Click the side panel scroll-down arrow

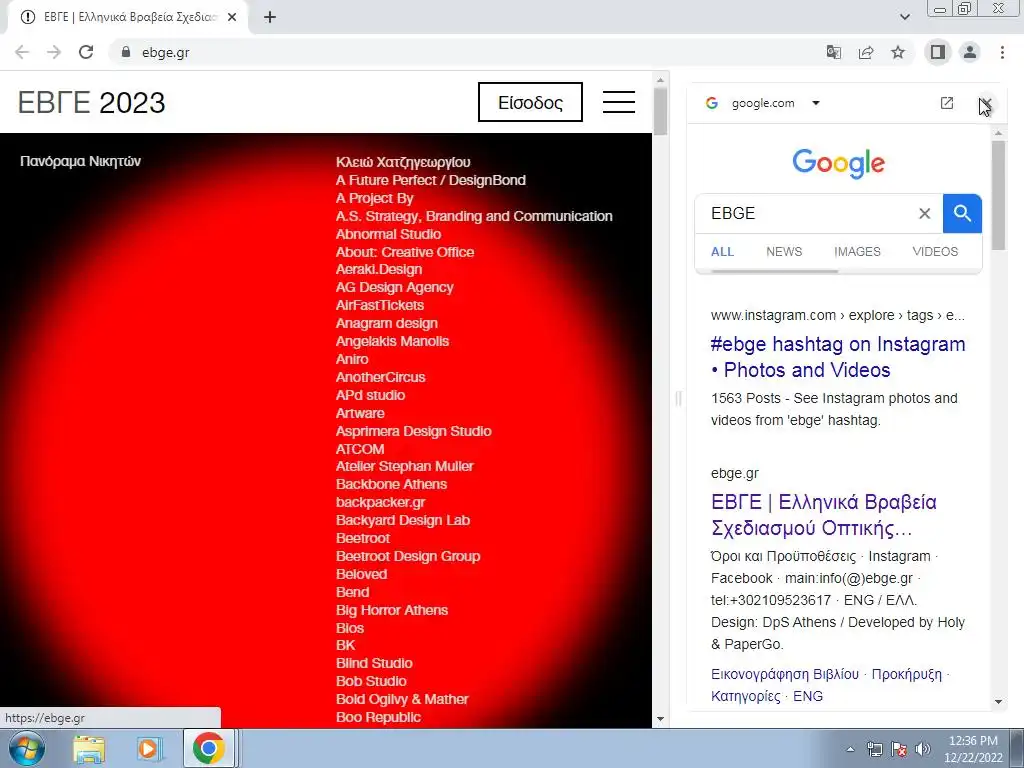click(x=998, y=702)
